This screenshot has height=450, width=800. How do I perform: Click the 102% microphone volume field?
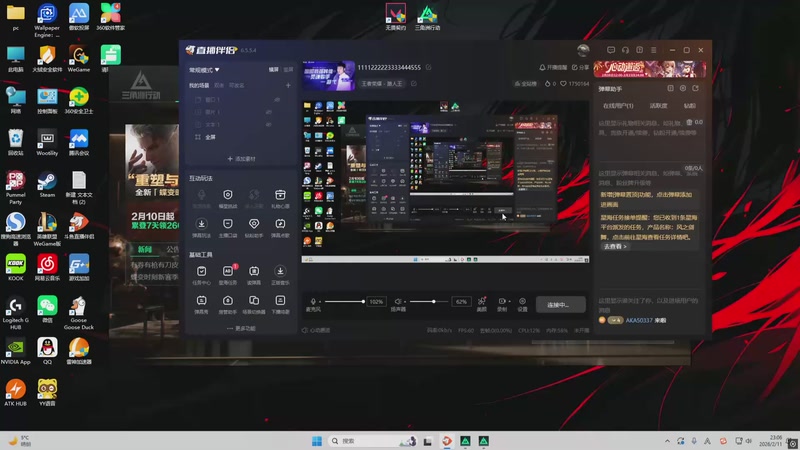(x=376, y=302)
